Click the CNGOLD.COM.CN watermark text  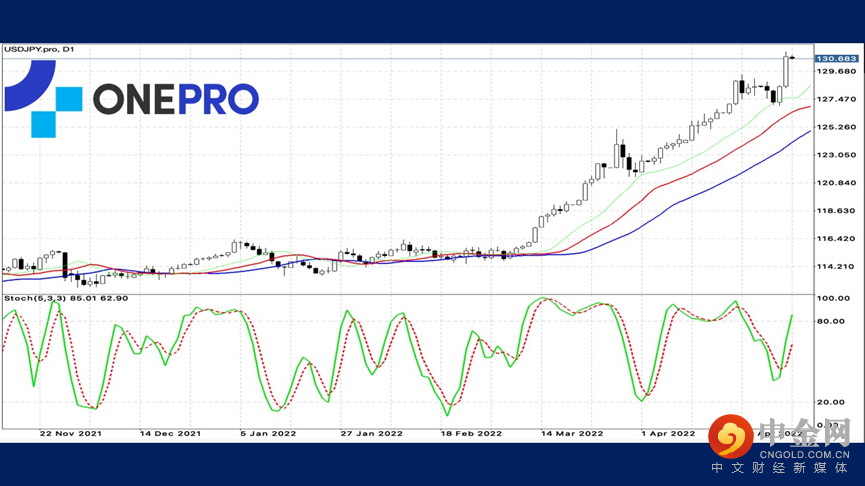coord(804,455)
